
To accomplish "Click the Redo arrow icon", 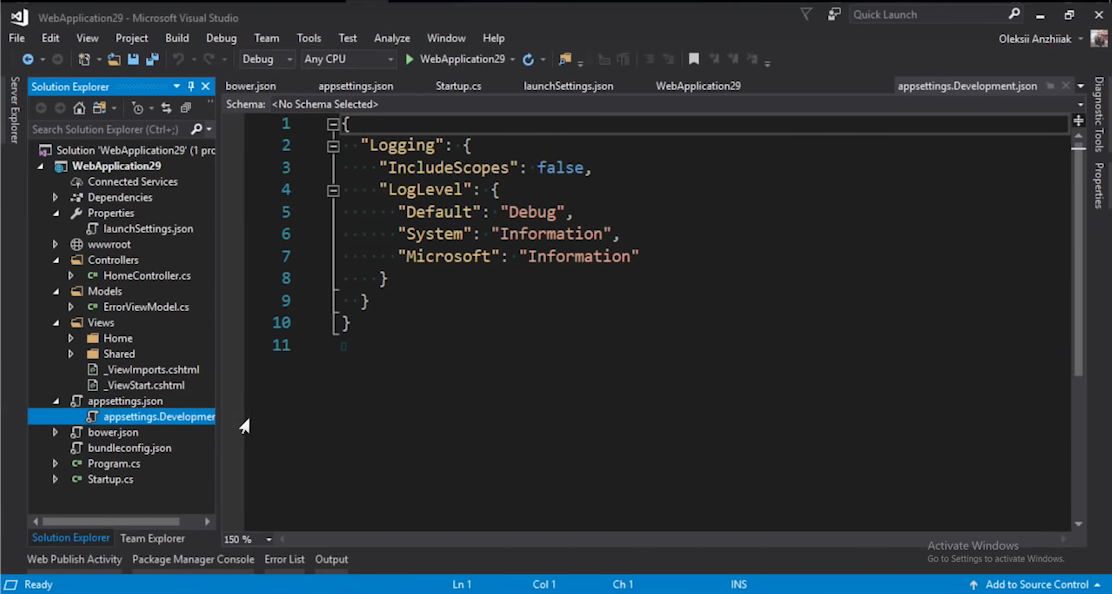I will pos(208,60).
